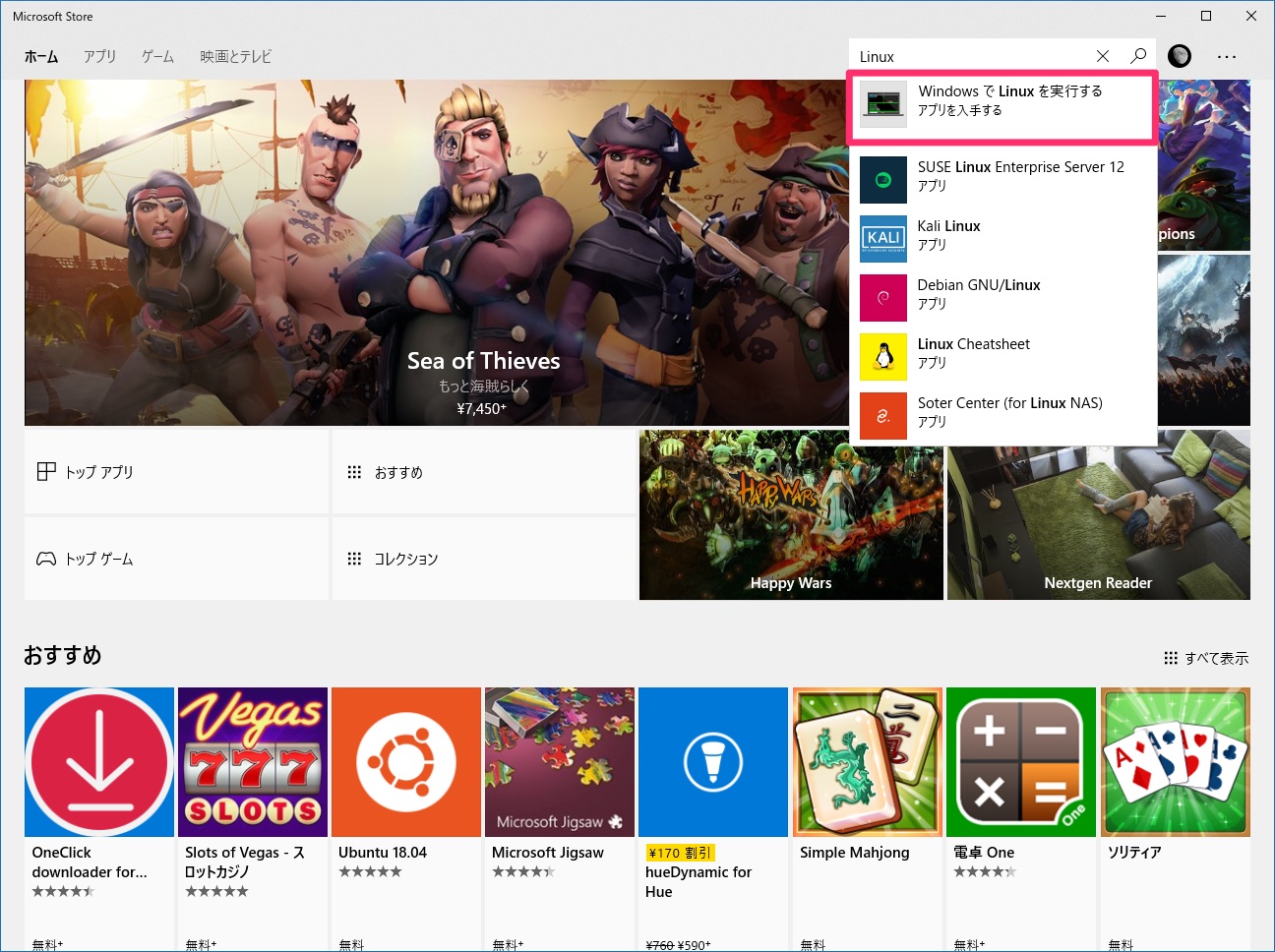Image resolution: width=1275 pixels, height=952 pixels.
Task: Pick the Linux Cheatsheet suggestion text
Action: pyautogui.click(x=974, y=344)
